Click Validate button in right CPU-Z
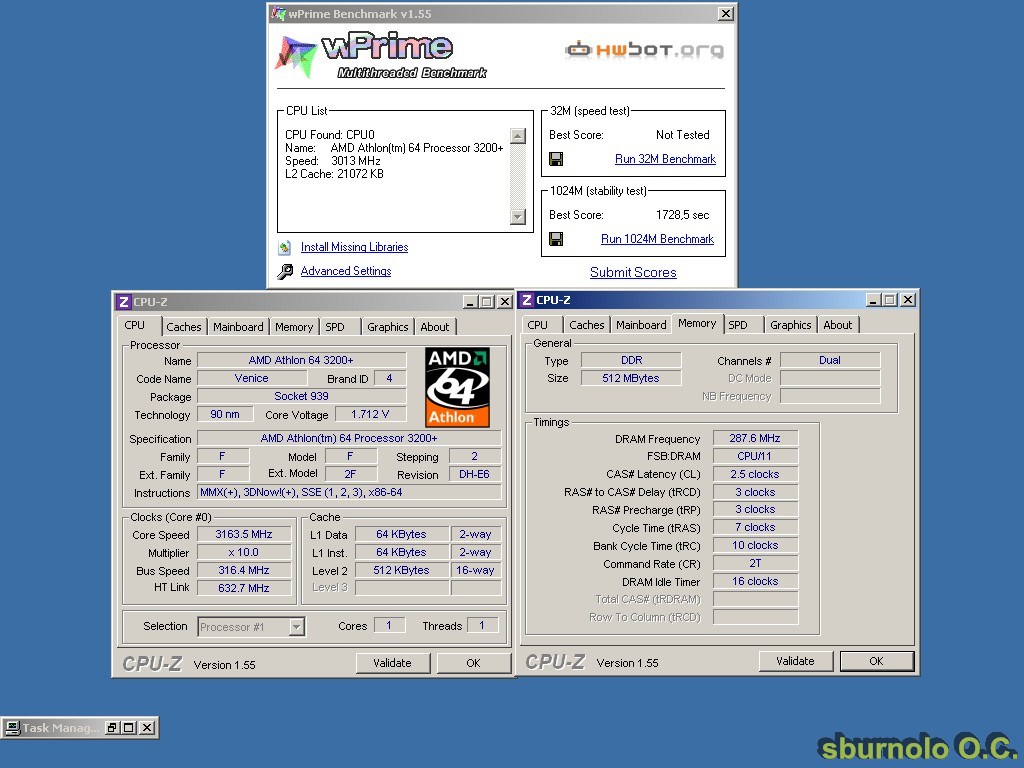 [x=795, y=661]
